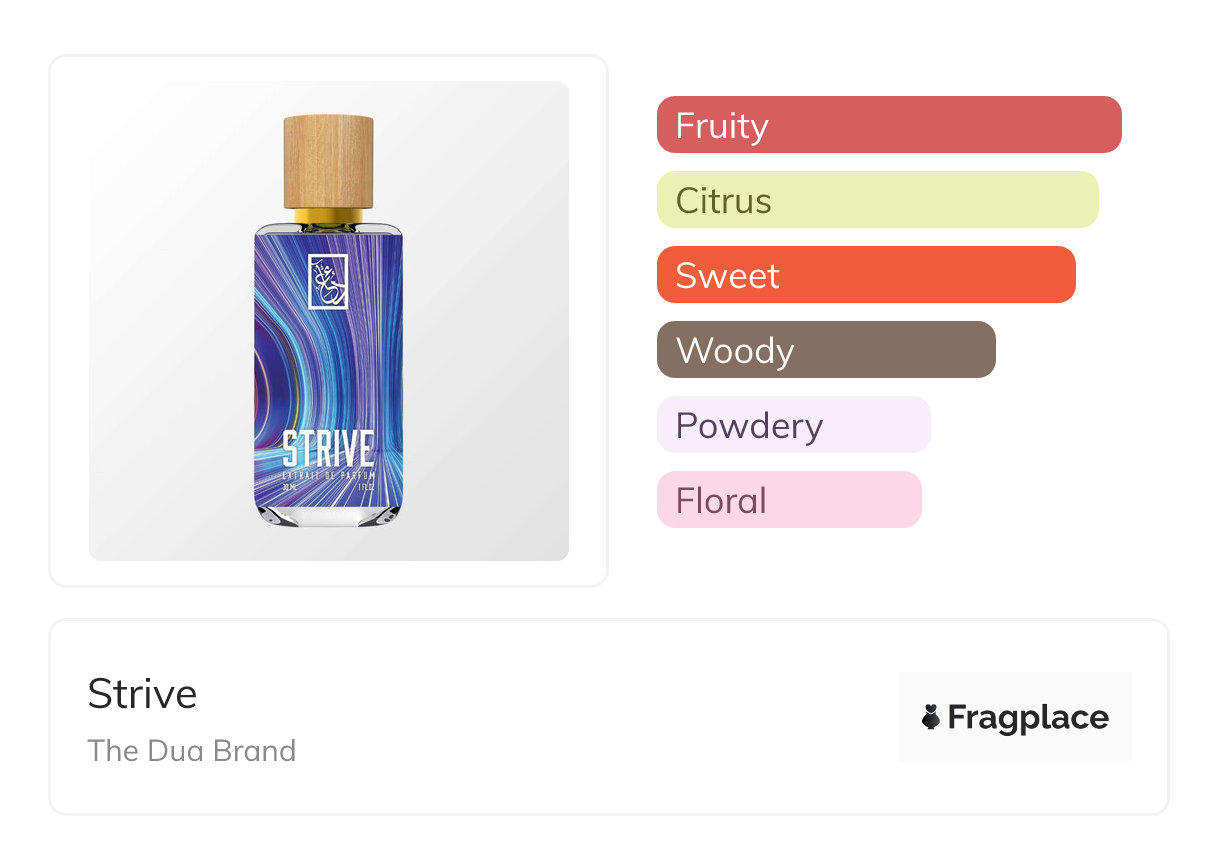This screenshot has width=1218, height=864.
Task: Click the Fragplace perfume bottle icon
Action: pos(931,717)
